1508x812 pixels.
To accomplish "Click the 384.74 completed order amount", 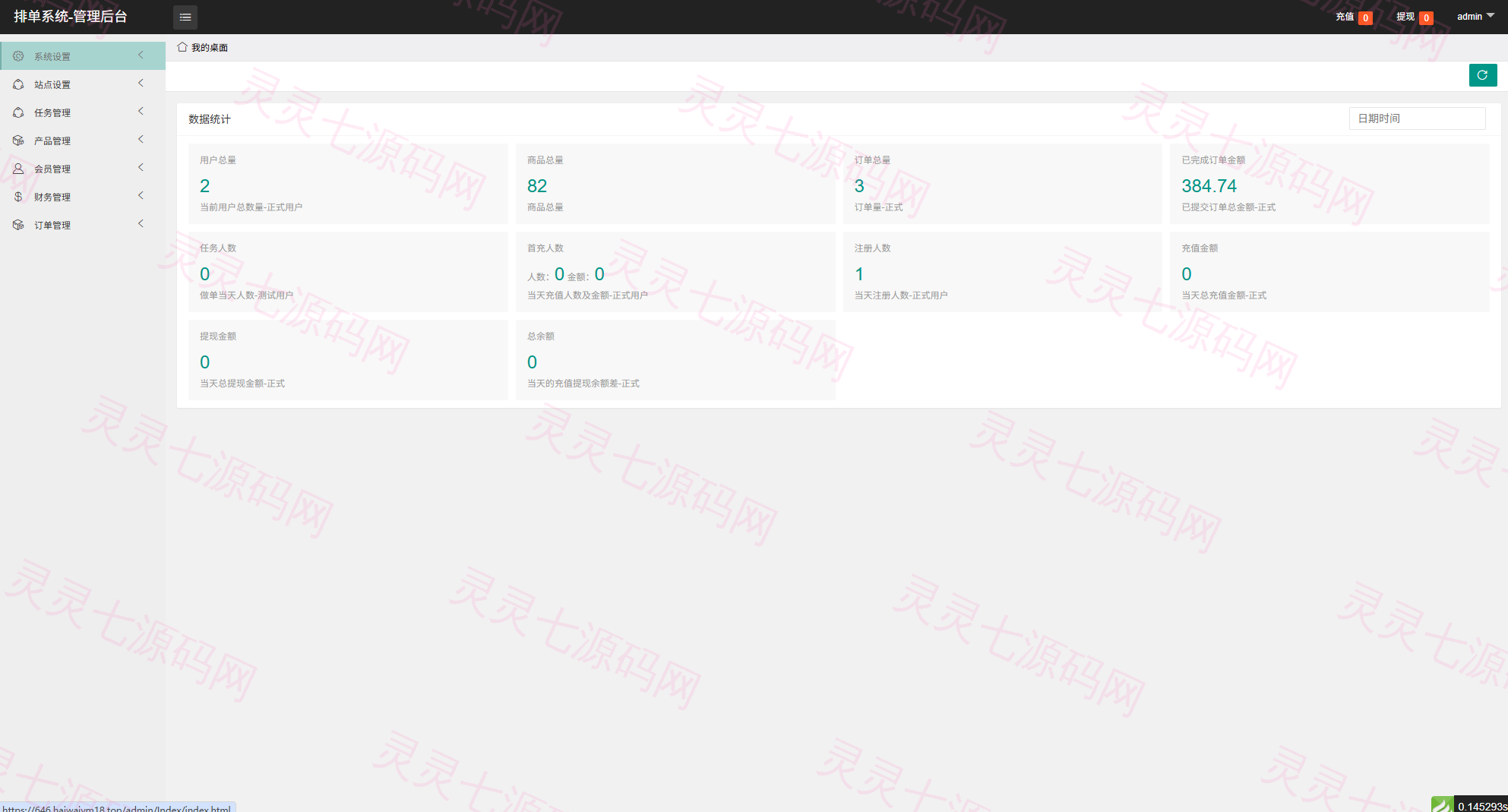I will point(1209,186).
